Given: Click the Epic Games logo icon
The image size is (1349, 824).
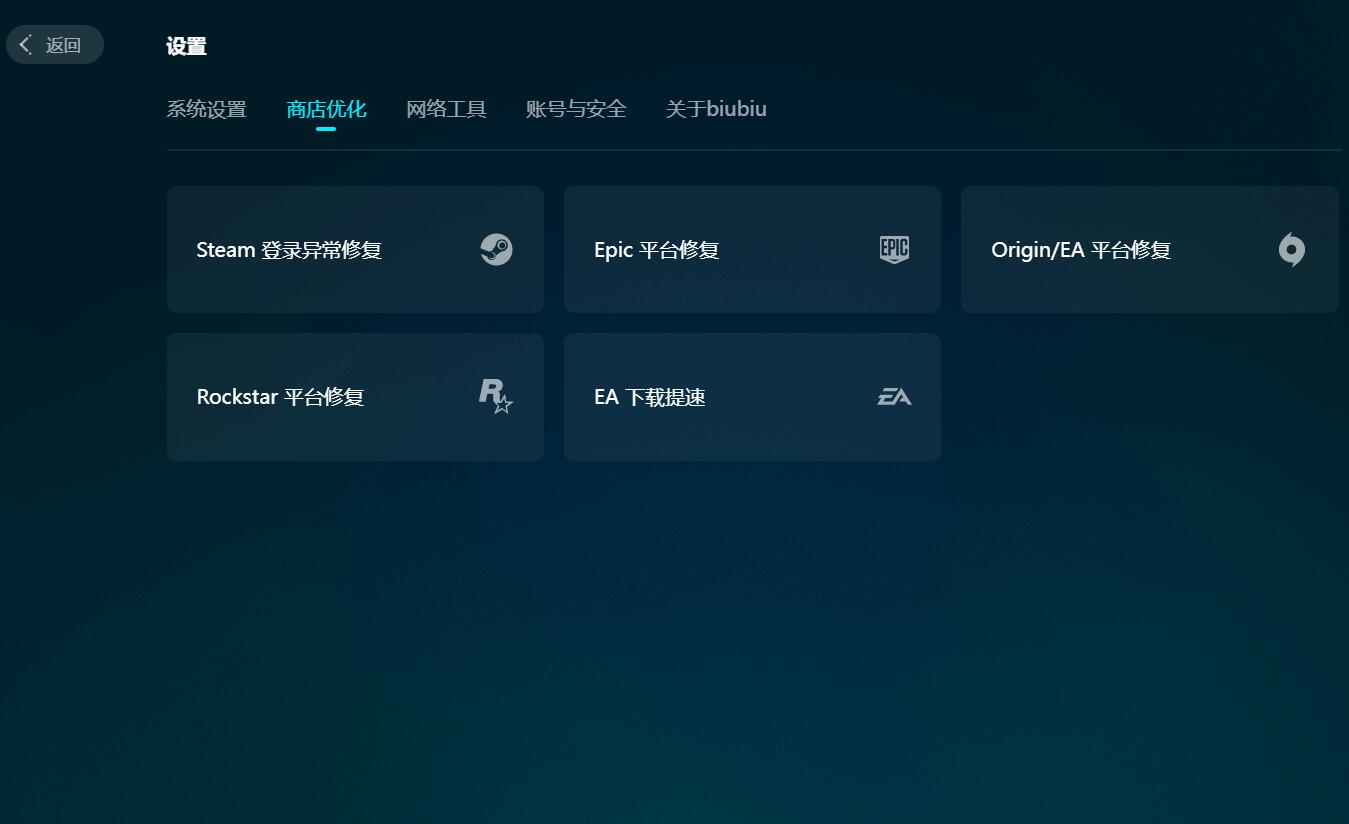Looking at the screenshot, I should [x=894, y=249].
